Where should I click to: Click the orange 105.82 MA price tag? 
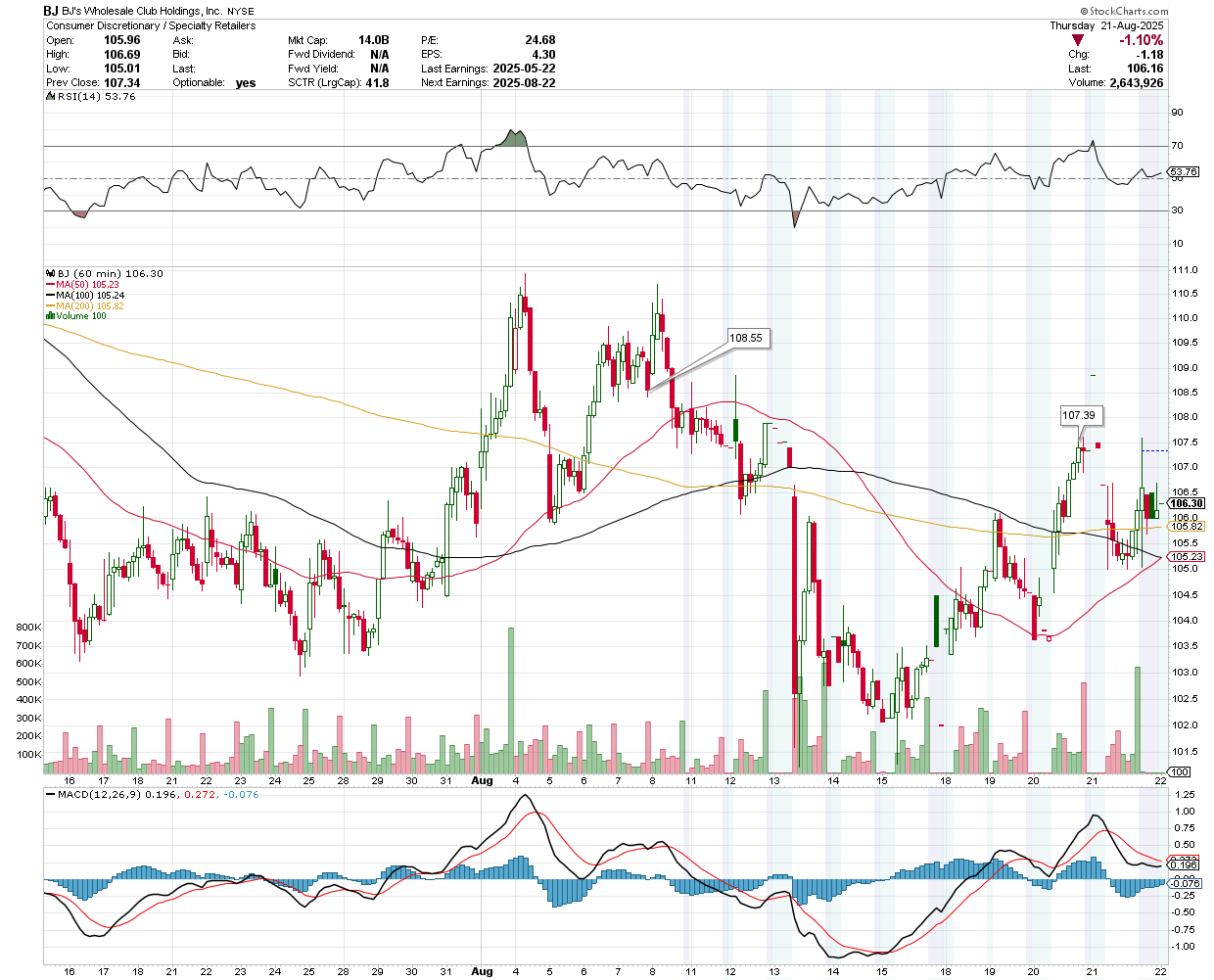(1187, 527)
